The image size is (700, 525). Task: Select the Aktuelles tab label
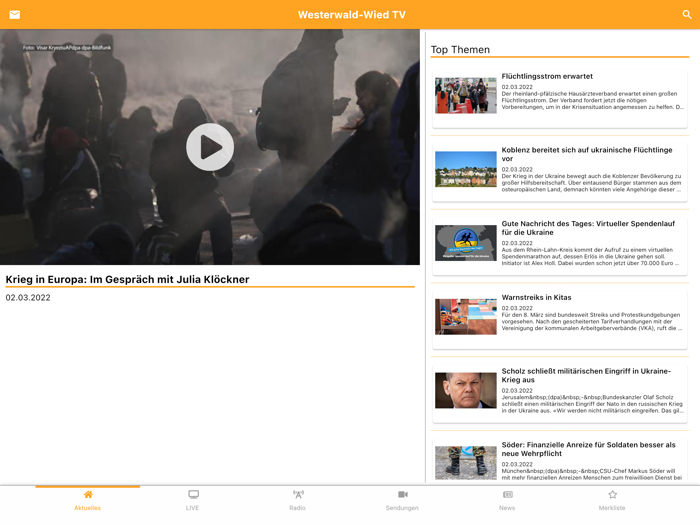pos(88,508)
